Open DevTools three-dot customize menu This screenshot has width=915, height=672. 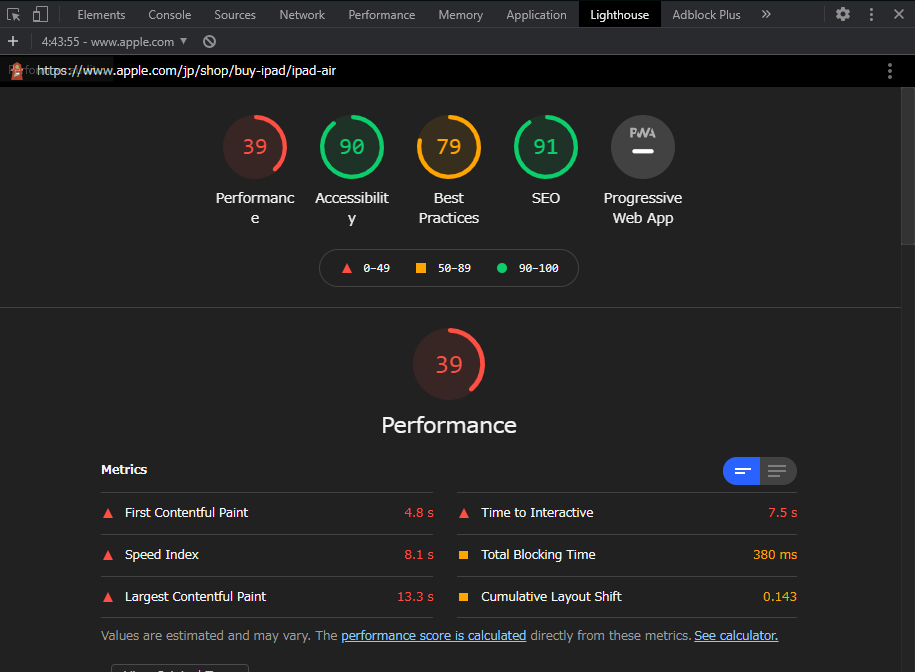871,15
